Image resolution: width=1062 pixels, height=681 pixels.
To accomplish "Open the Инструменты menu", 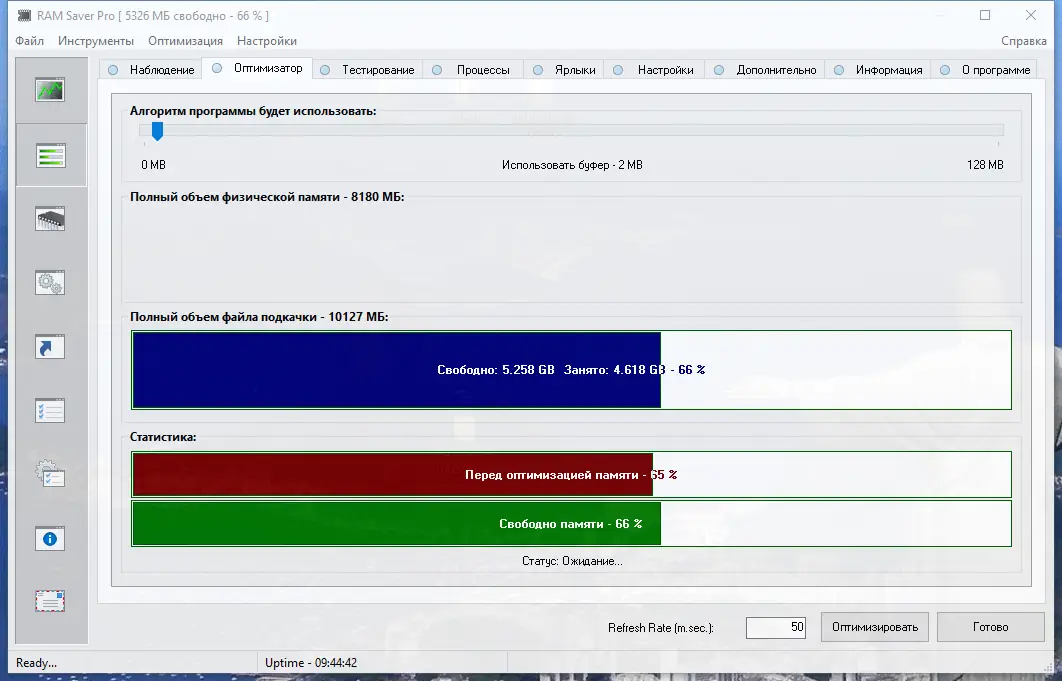I will (95, 41).
